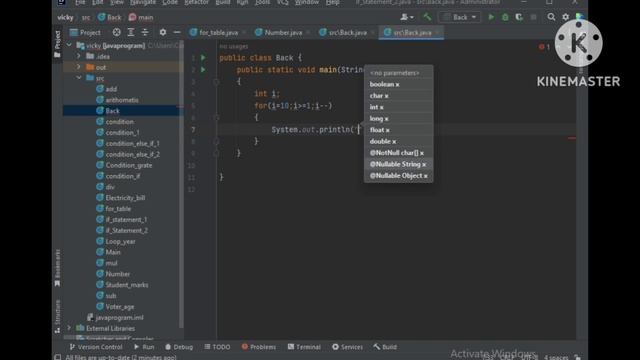Open the TODO tool window
The image size is (640, 360).
click(217, 347)
